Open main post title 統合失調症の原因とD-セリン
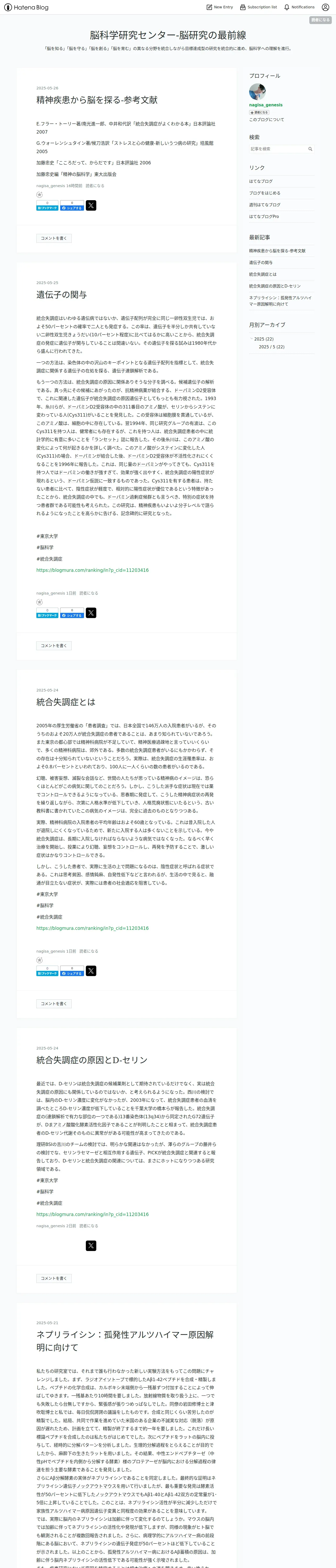 (x=92, y=1060)
